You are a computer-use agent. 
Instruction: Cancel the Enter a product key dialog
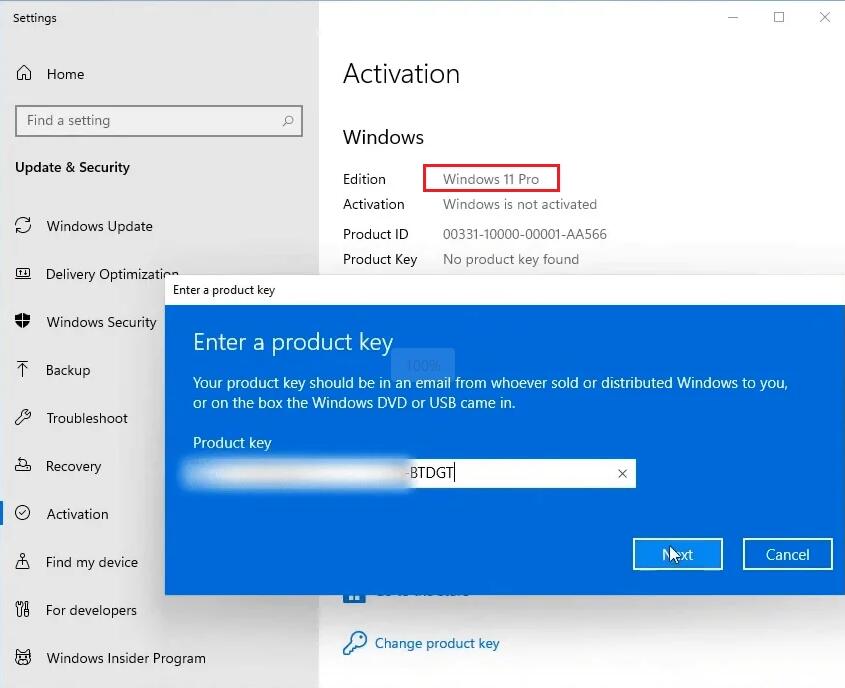point(787,554)
